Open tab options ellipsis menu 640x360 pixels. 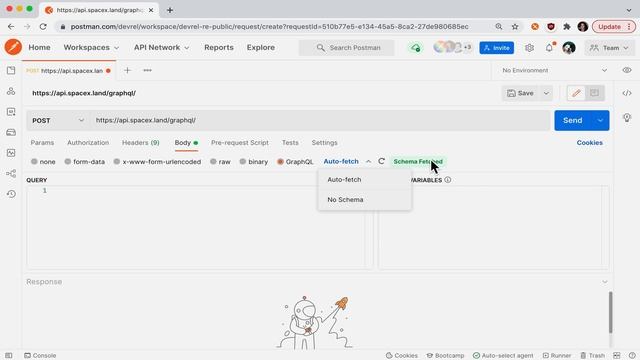pos(147,70)
